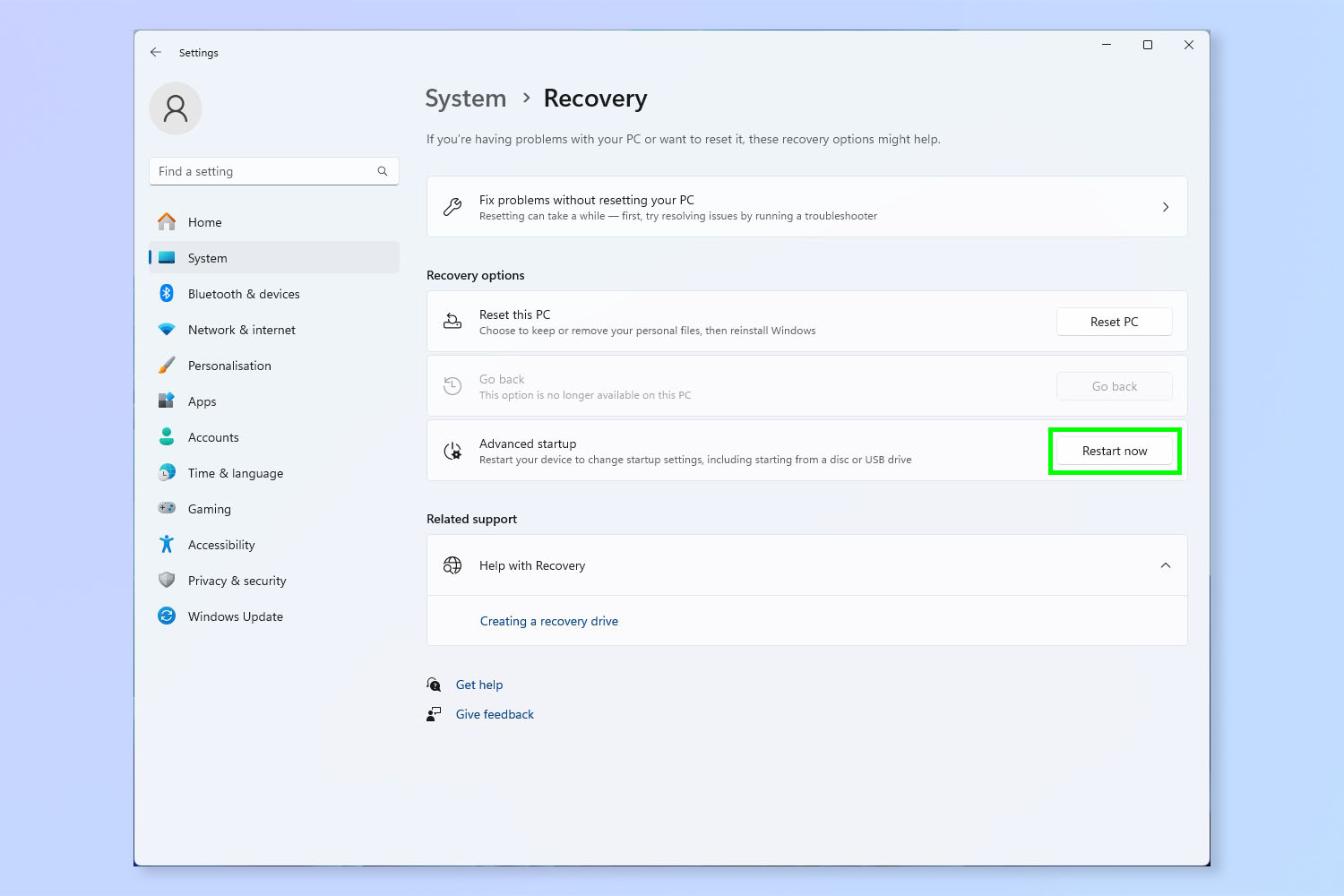Maximize the Settings window
Viewport: 1344px width, 896px height.
click(x=1148, y=45)
